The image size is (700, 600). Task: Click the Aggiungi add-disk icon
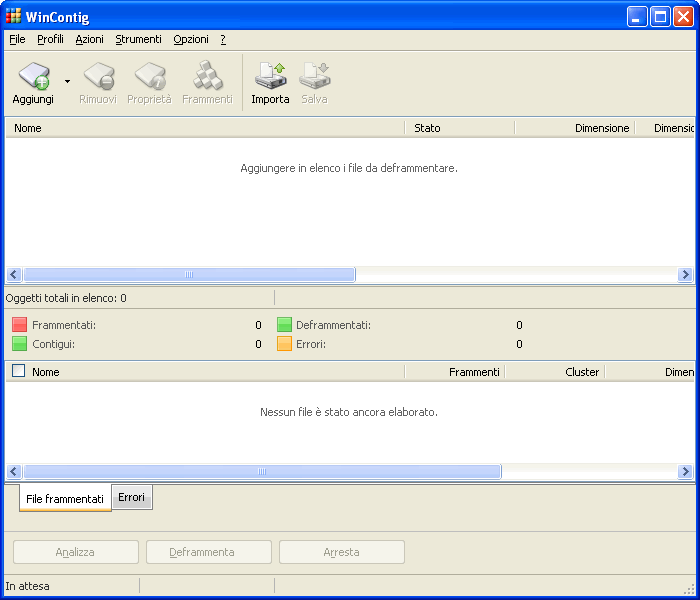coord(34,76)
